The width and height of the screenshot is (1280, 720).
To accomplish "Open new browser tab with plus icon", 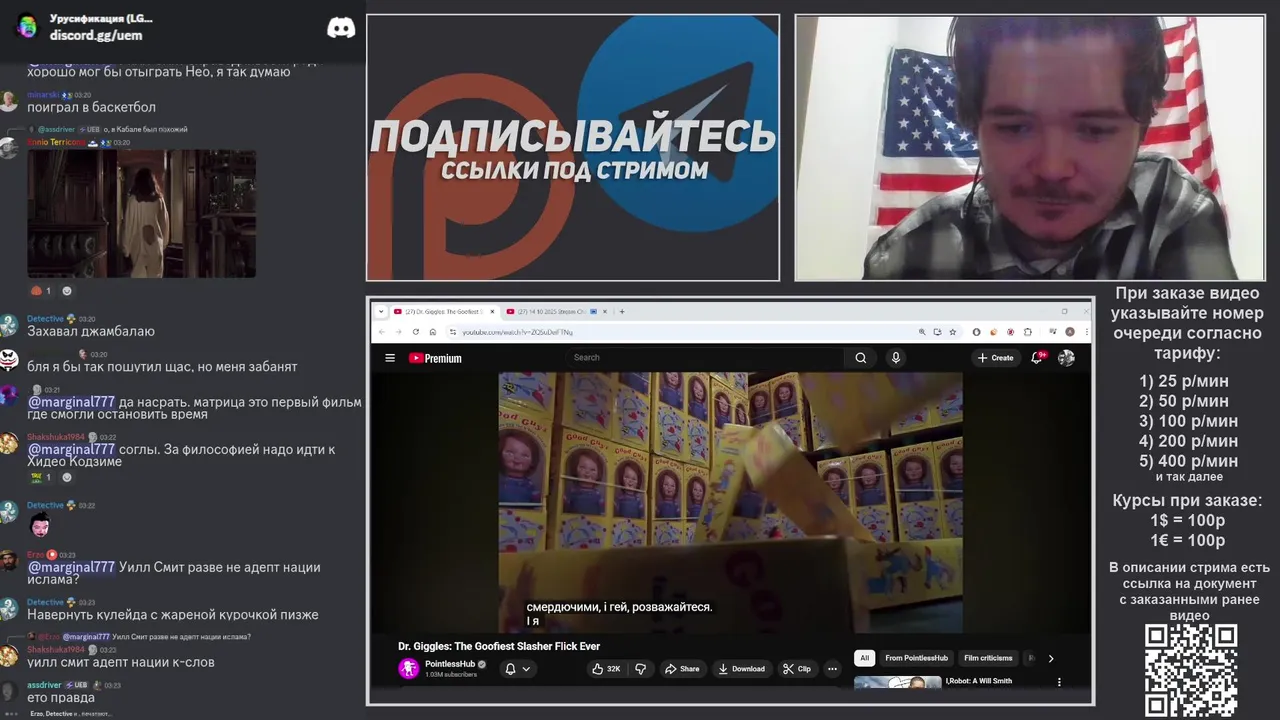I will click(622, 311).
